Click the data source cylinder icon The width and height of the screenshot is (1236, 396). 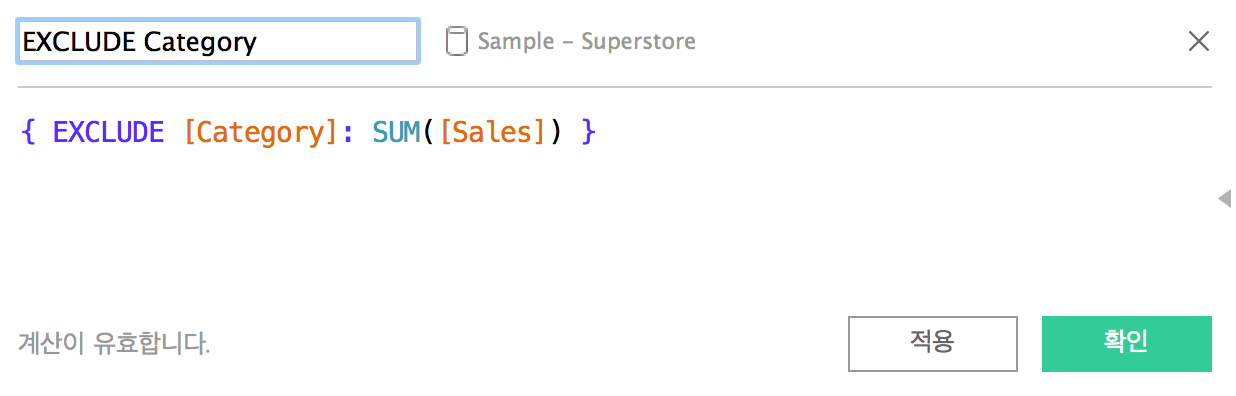456,41
